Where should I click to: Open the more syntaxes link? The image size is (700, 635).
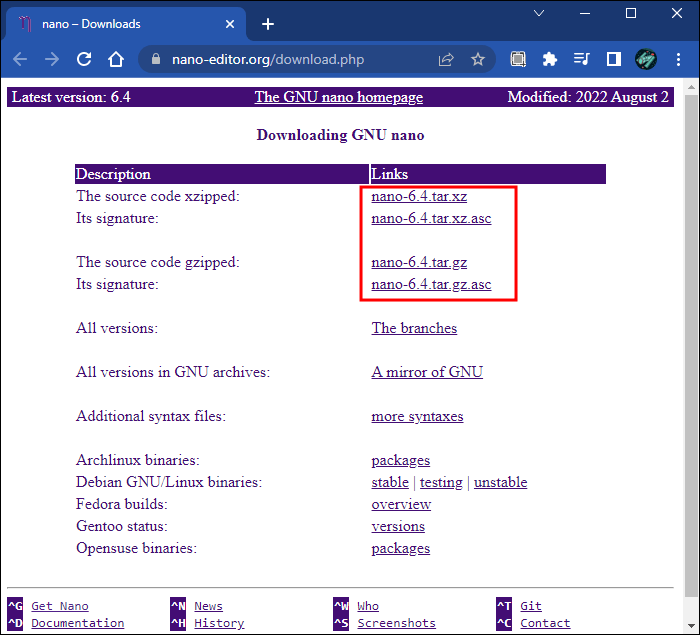point(417,416)
